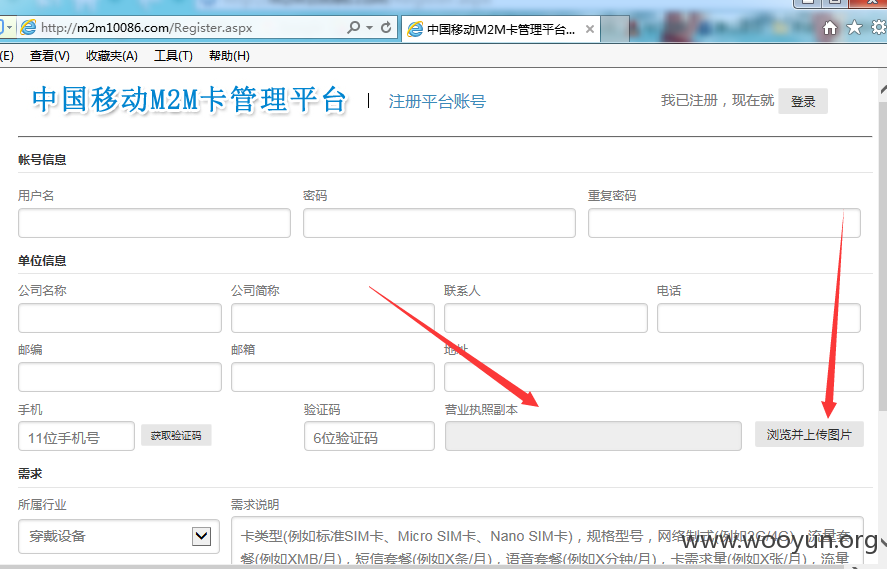Click the IE home icon

click(830, 28)
